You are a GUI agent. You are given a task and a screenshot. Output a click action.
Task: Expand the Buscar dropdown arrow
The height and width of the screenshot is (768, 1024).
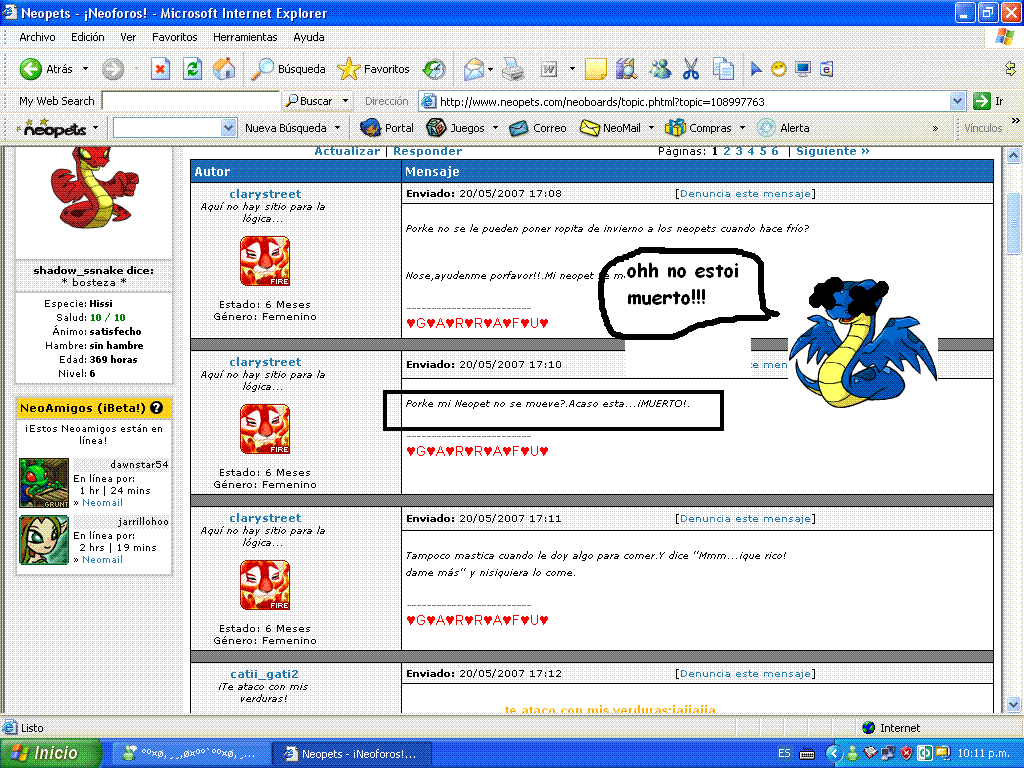point(345,101)
